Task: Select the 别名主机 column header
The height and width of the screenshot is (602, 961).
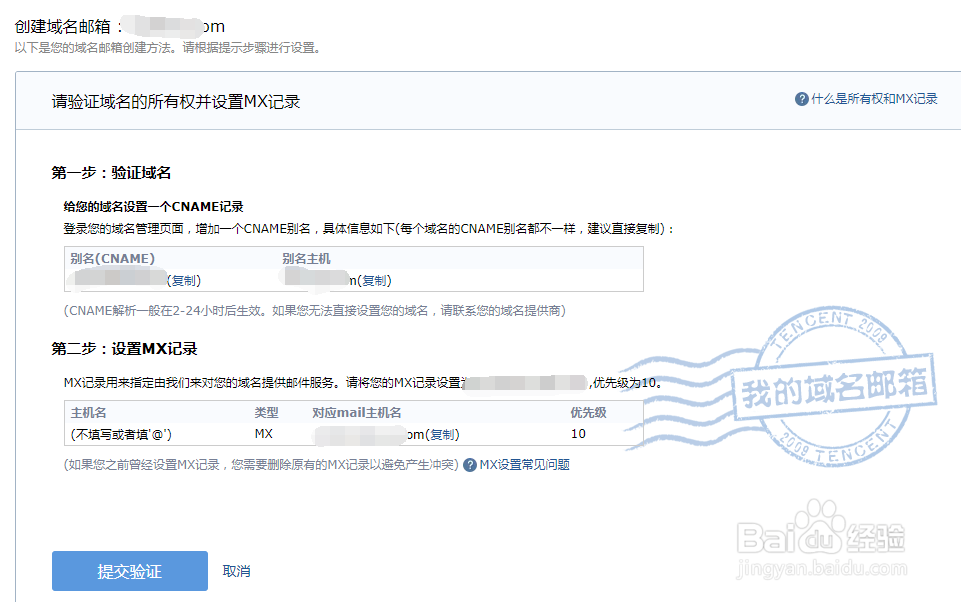Action: coord(306,259)
